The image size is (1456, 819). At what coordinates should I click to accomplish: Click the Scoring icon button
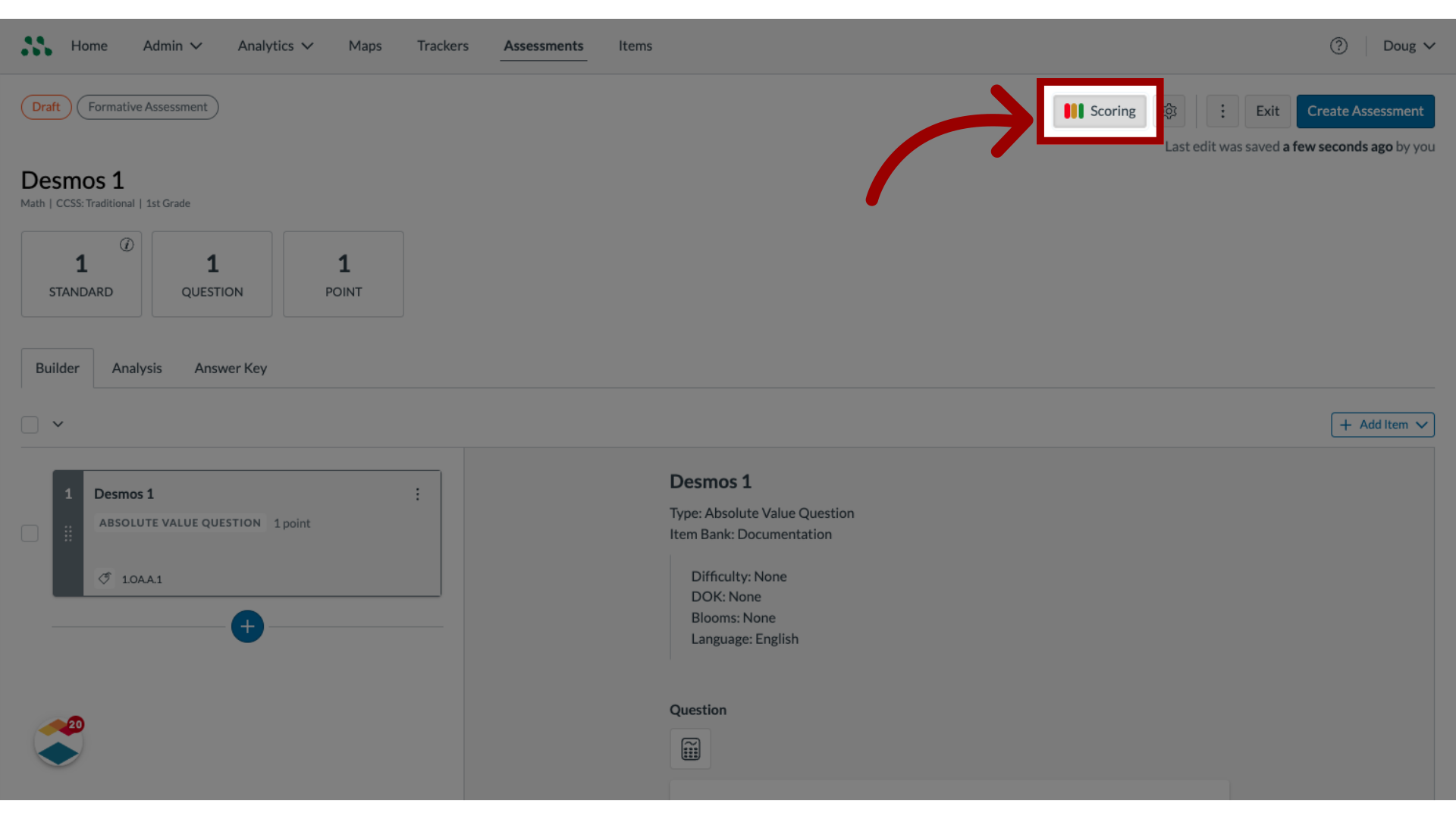tap(1099, 110)
